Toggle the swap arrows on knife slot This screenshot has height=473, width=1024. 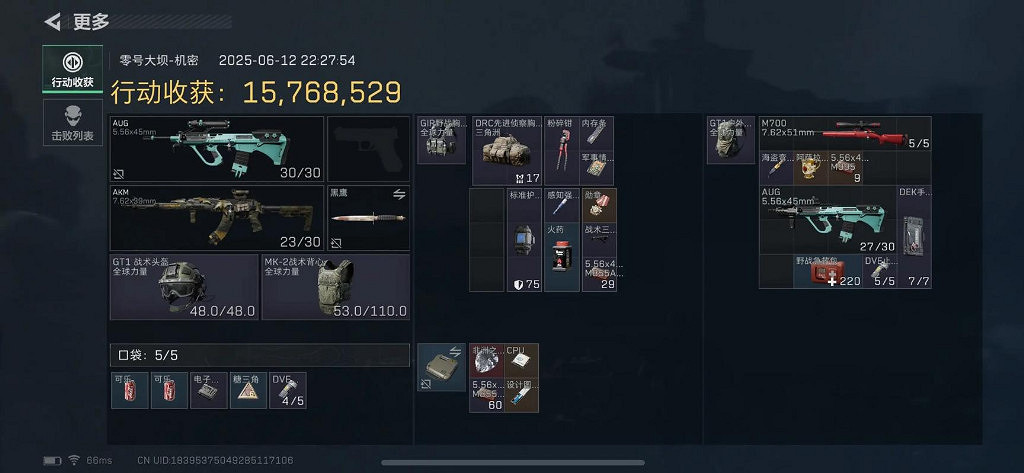coord(399,194)
